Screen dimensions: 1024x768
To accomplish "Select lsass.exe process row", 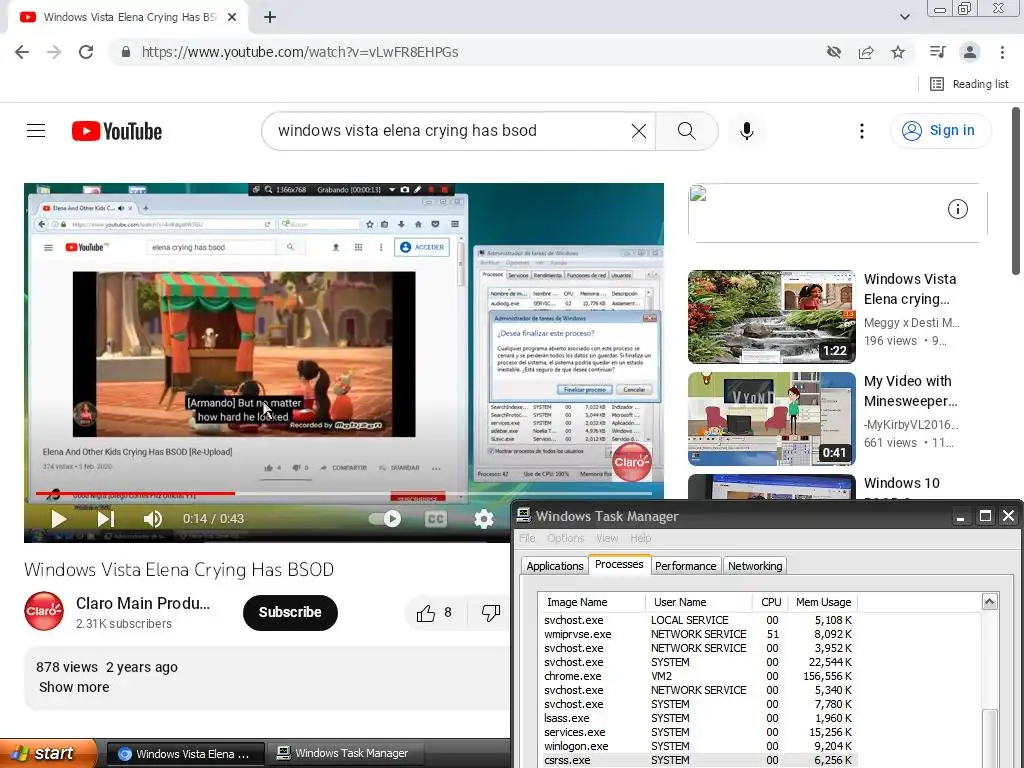I will [x=697, y=718].
